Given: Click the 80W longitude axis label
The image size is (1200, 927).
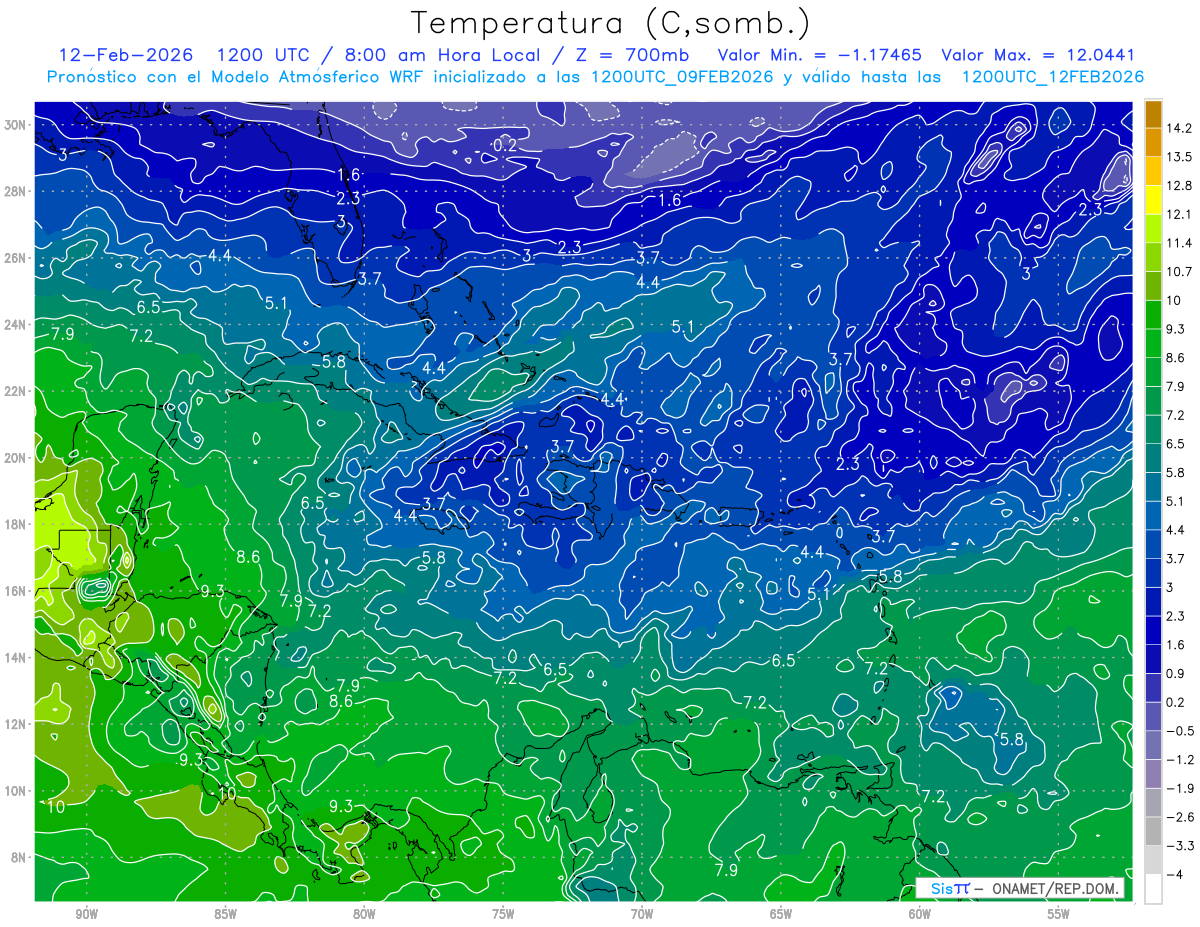Looking at the screenshot, I should click(364, 913).
